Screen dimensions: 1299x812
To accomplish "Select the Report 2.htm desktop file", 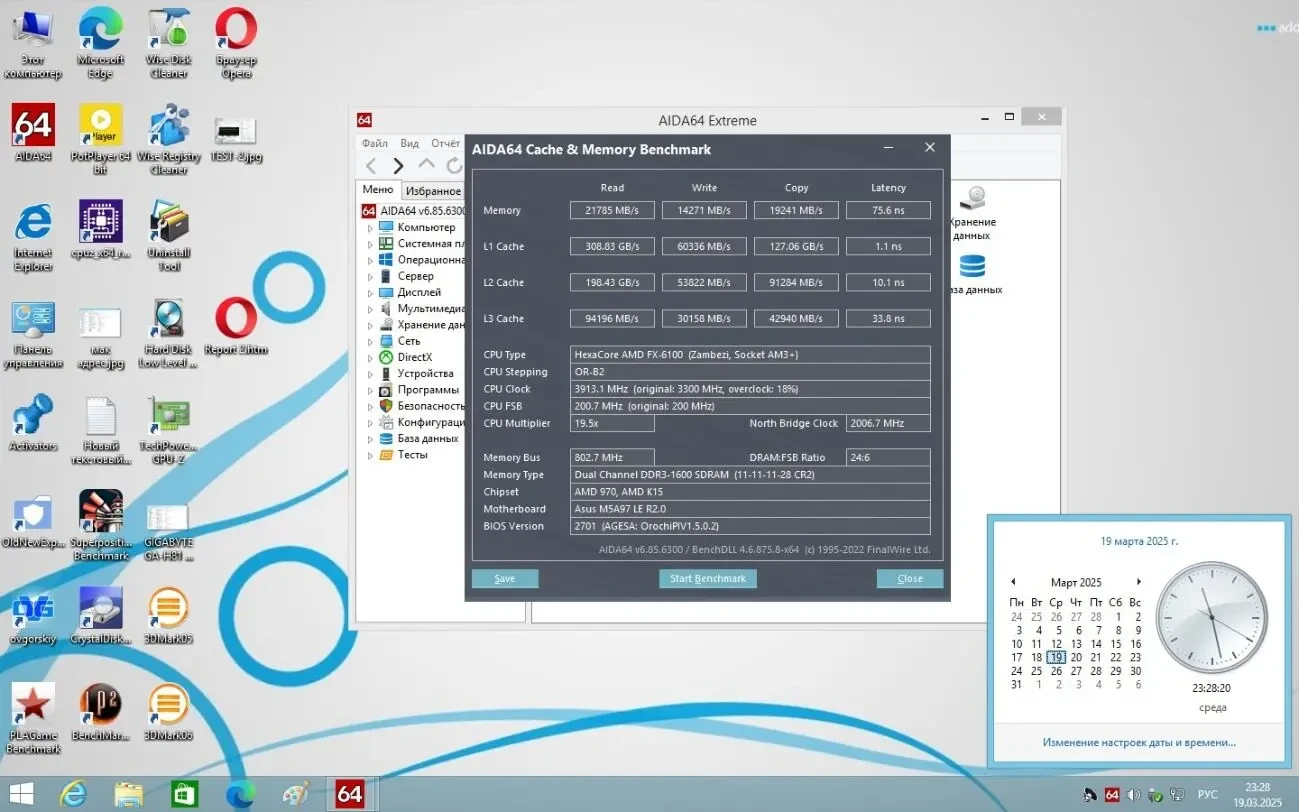I will pyautogui.click(x=236, y=325).
